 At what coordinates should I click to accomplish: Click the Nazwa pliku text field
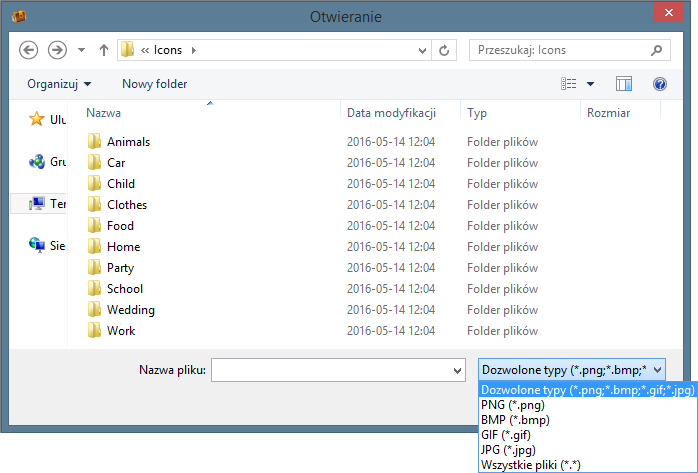pyautogui.click(x=329, y=370)
